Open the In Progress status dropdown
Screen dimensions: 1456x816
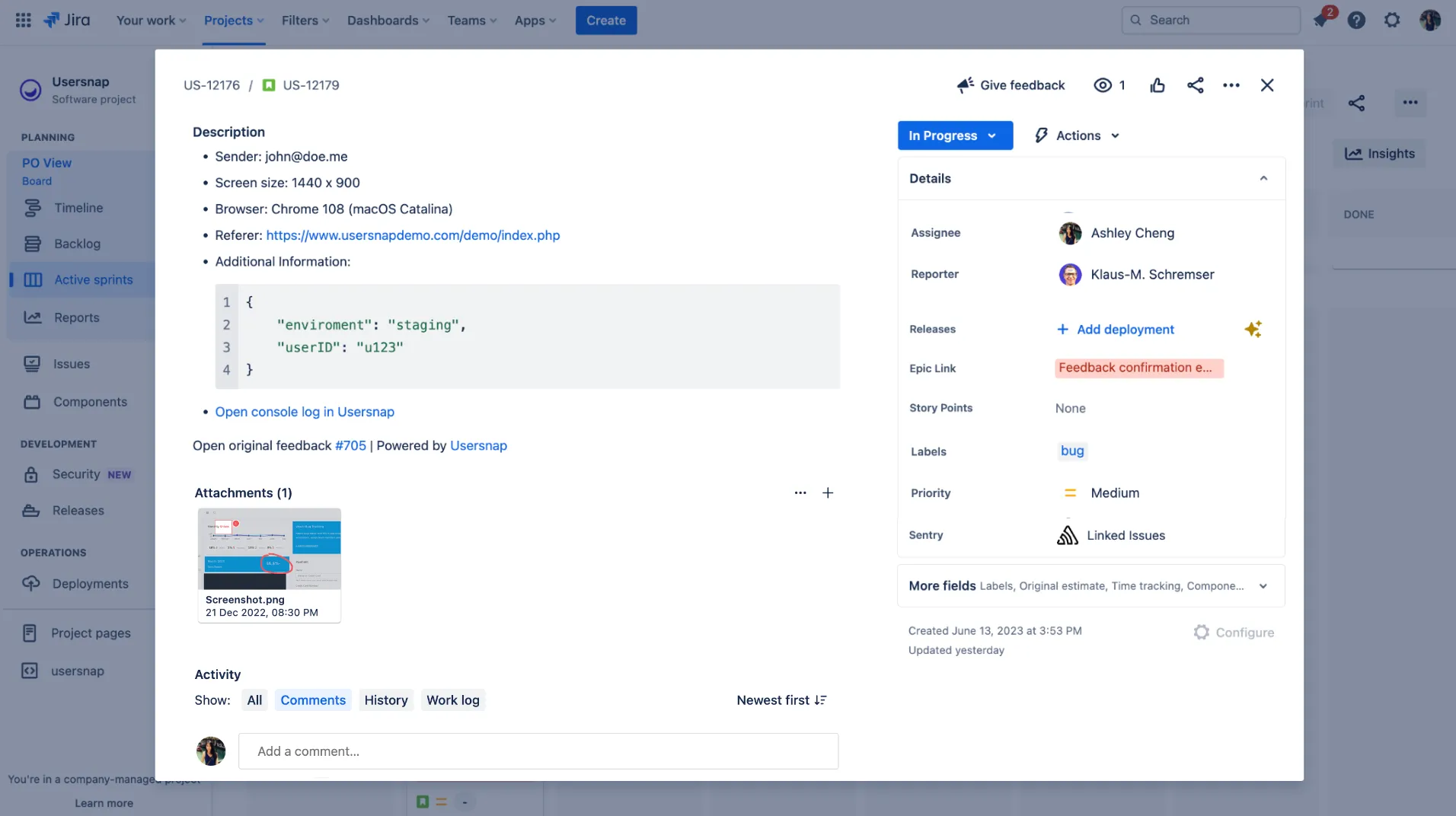coord(954,135)
